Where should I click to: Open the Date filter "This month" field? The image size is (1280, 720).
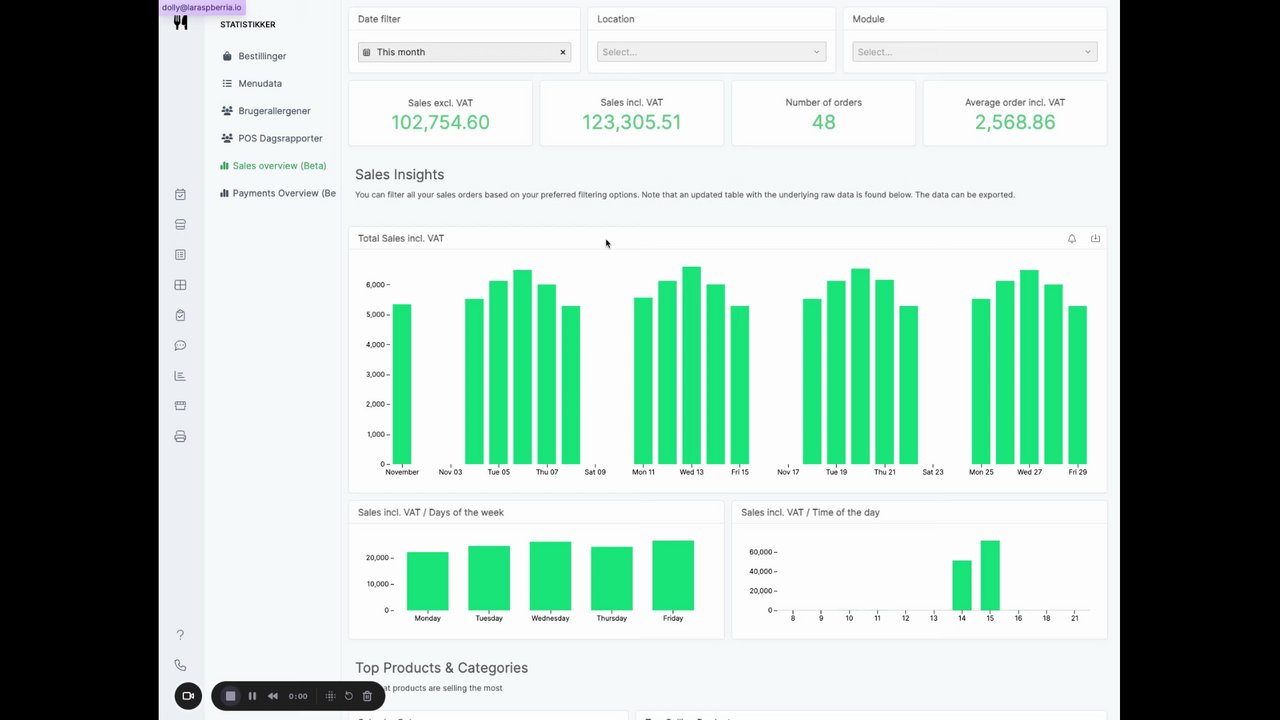tap(464, 52)
